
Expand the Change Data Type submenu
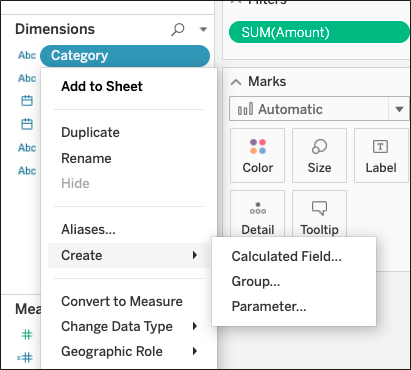point(129,326)
